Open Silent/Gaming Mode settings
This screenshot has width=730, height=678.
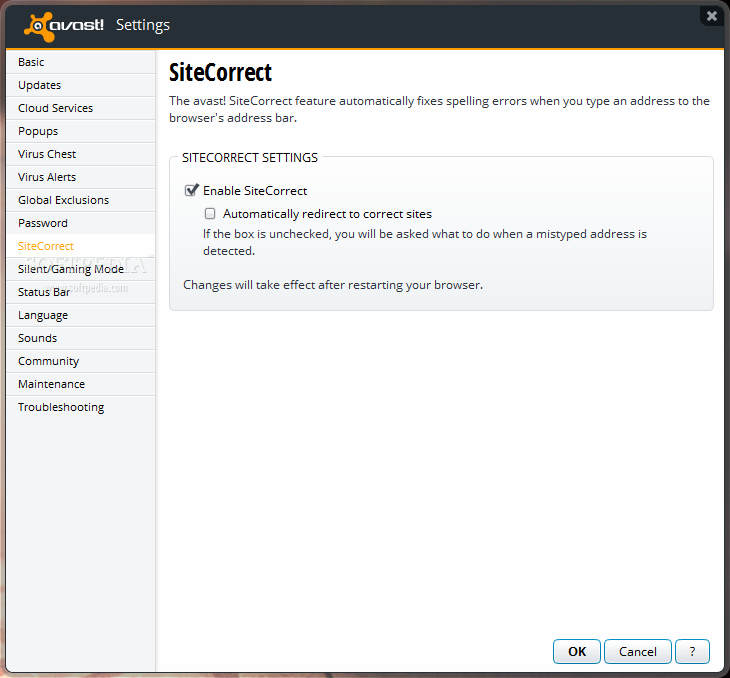pos(81,269)
